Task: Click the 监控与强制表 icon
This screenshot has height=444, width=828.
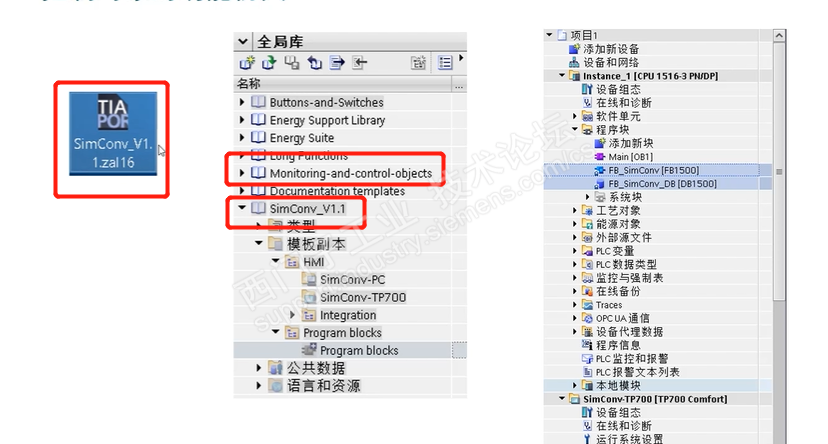Action: click(x=587, y=278)
